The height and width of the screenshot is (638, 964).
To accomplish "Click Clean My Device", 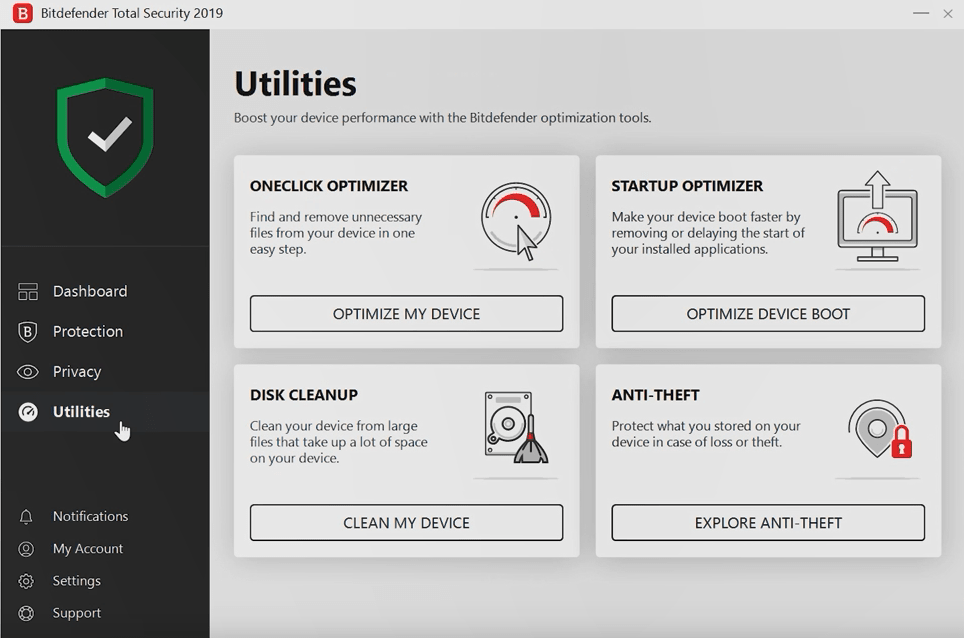I will point(405,522).
